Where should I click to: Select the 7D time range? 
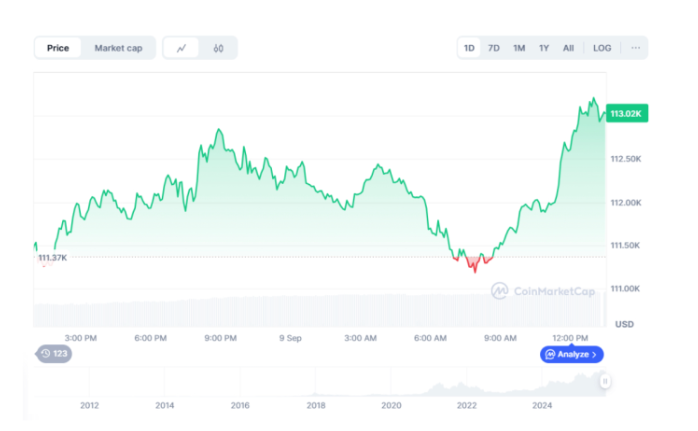point(494,48)
